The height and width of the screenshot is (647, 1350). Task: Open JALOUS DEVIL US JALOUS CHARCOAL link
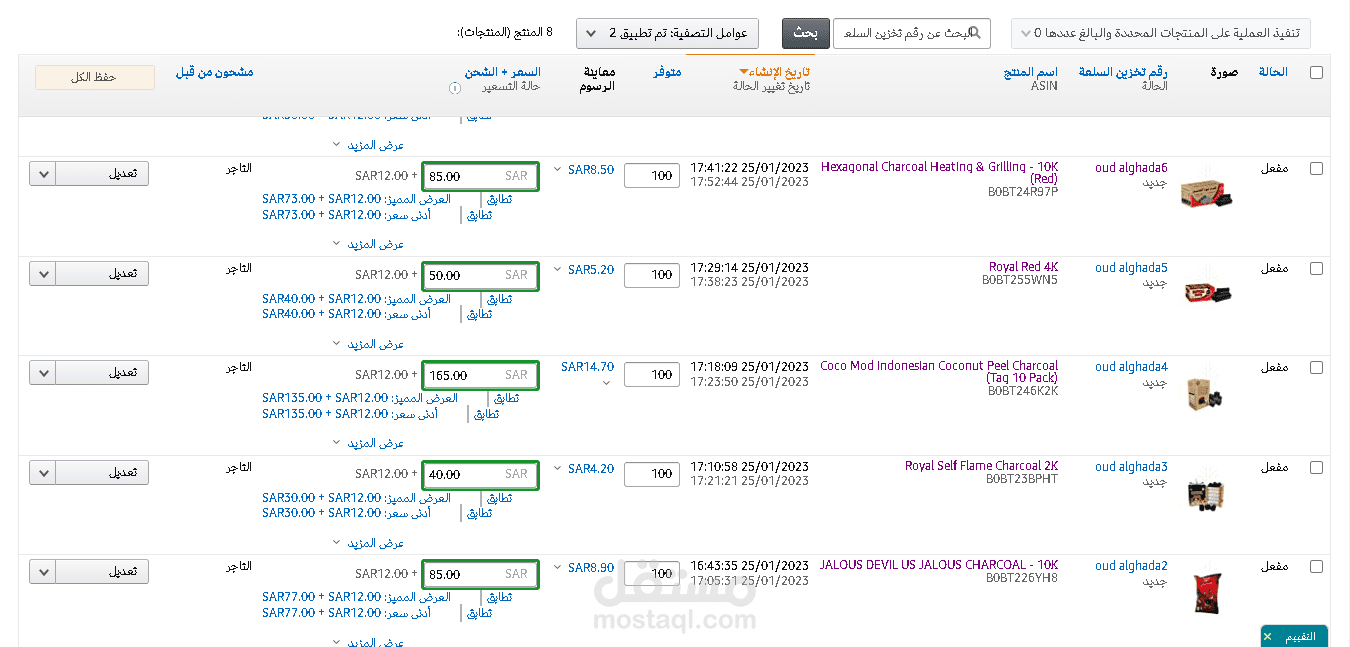pyautogui.click(x=938, y=565)
